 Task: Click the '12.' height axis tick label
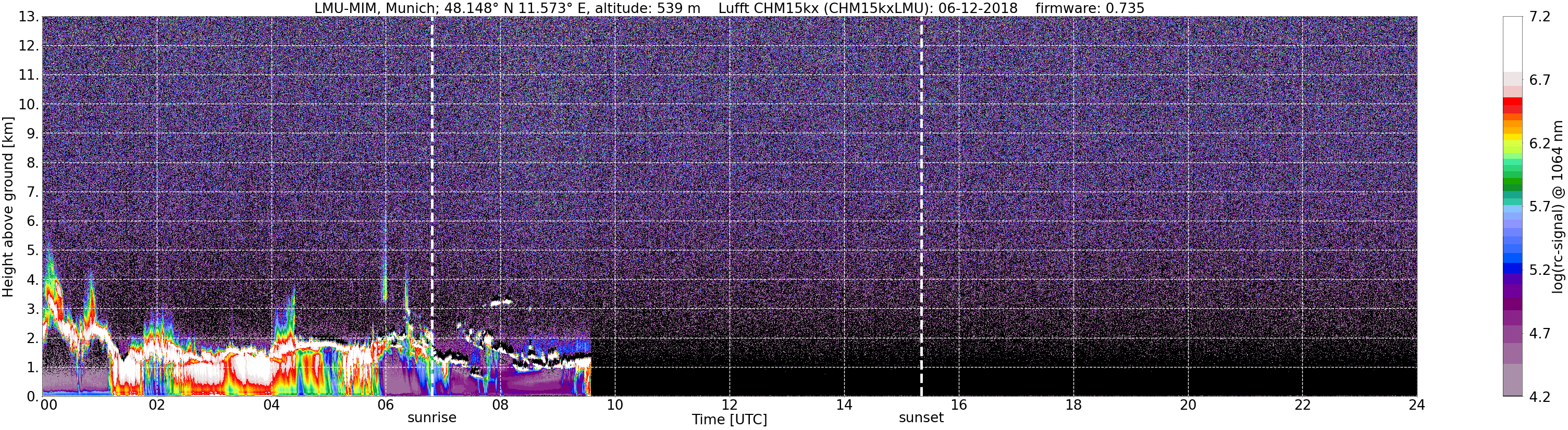28,46
